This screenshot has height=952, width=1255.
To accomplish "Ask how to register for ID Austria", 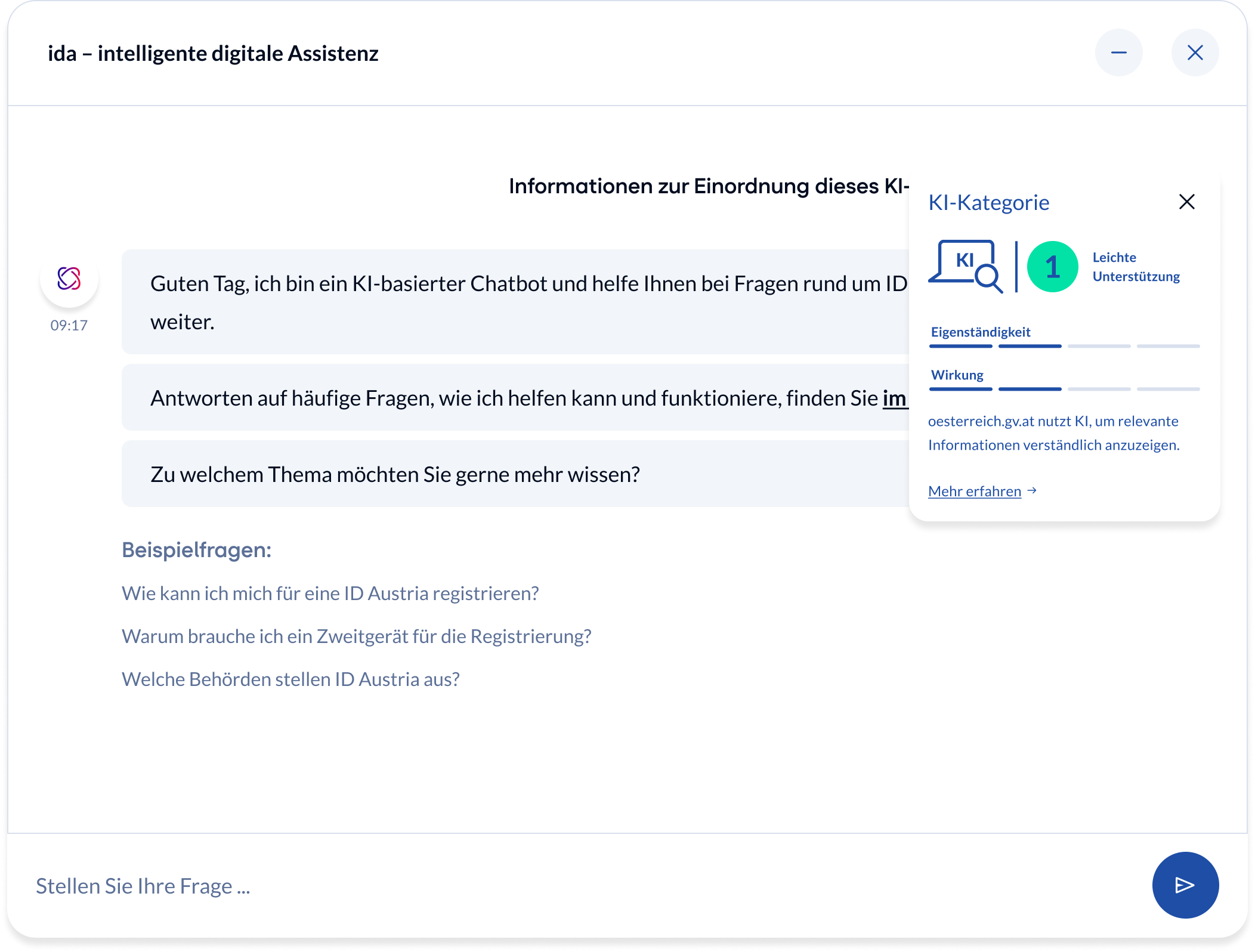I will [x=330, y=594].
